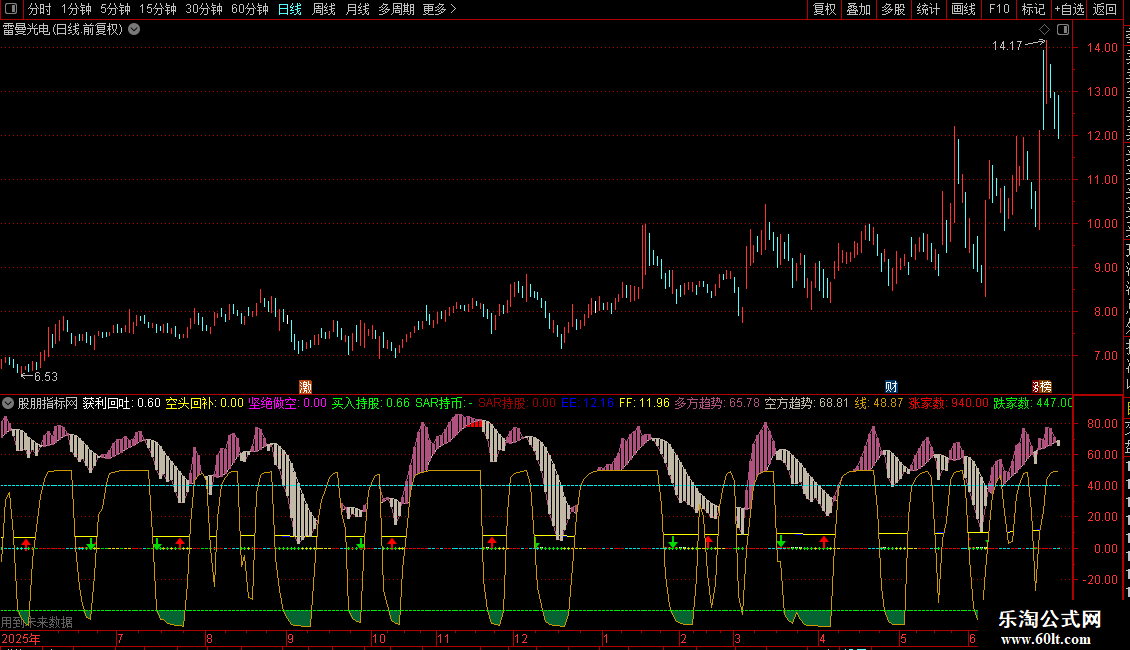Select the 1分钟 period tab
This screenshot has width=1130, height=650.
pos(76,9)
